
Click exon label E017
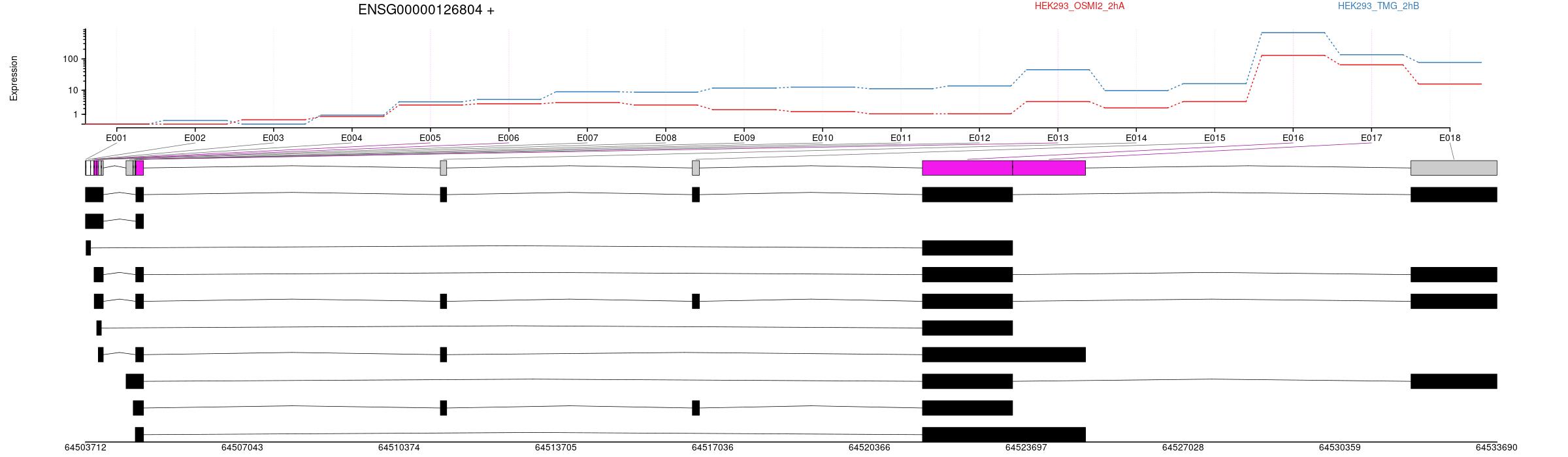[x=1371, y=138]
